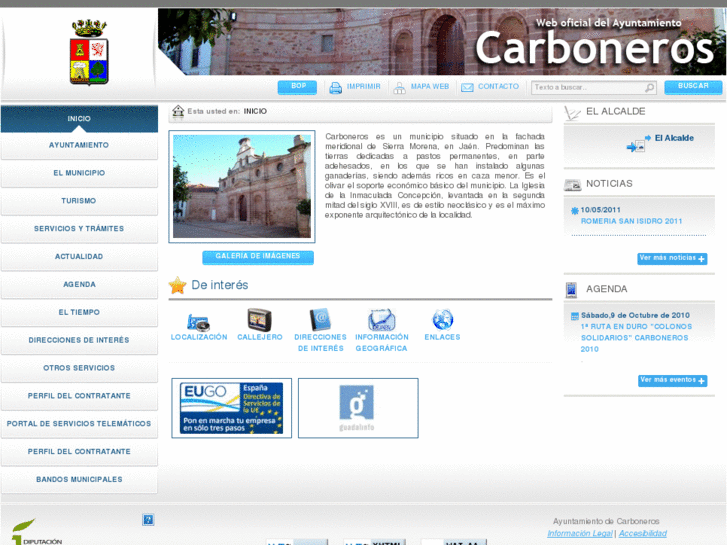Open the Localización map icon
This screenshot has height=545, width=727.
point(198,321)
